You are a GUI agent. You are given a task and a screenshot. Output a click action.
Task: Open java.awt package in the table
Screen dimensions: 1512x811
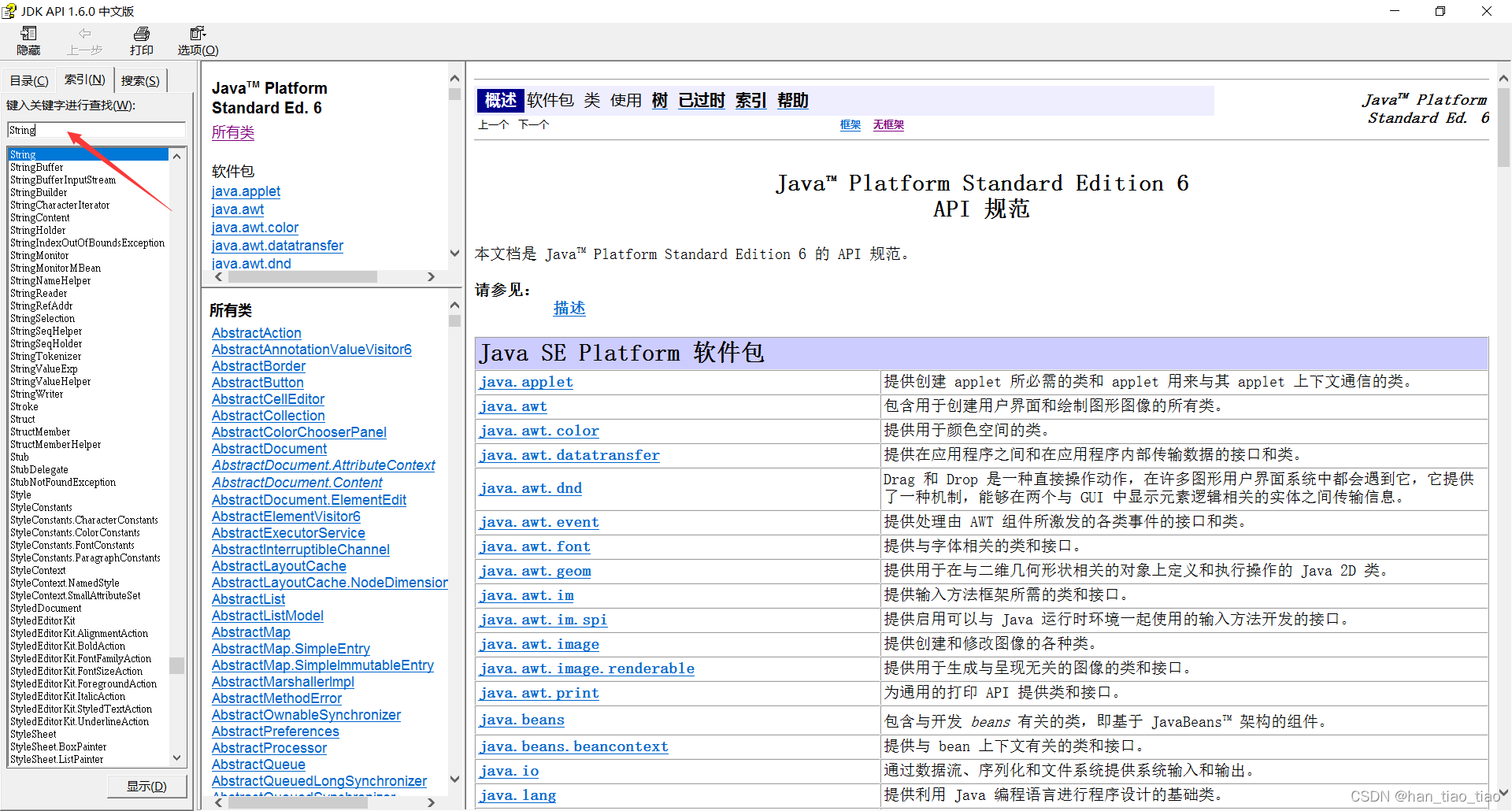(x=513, y=406)
